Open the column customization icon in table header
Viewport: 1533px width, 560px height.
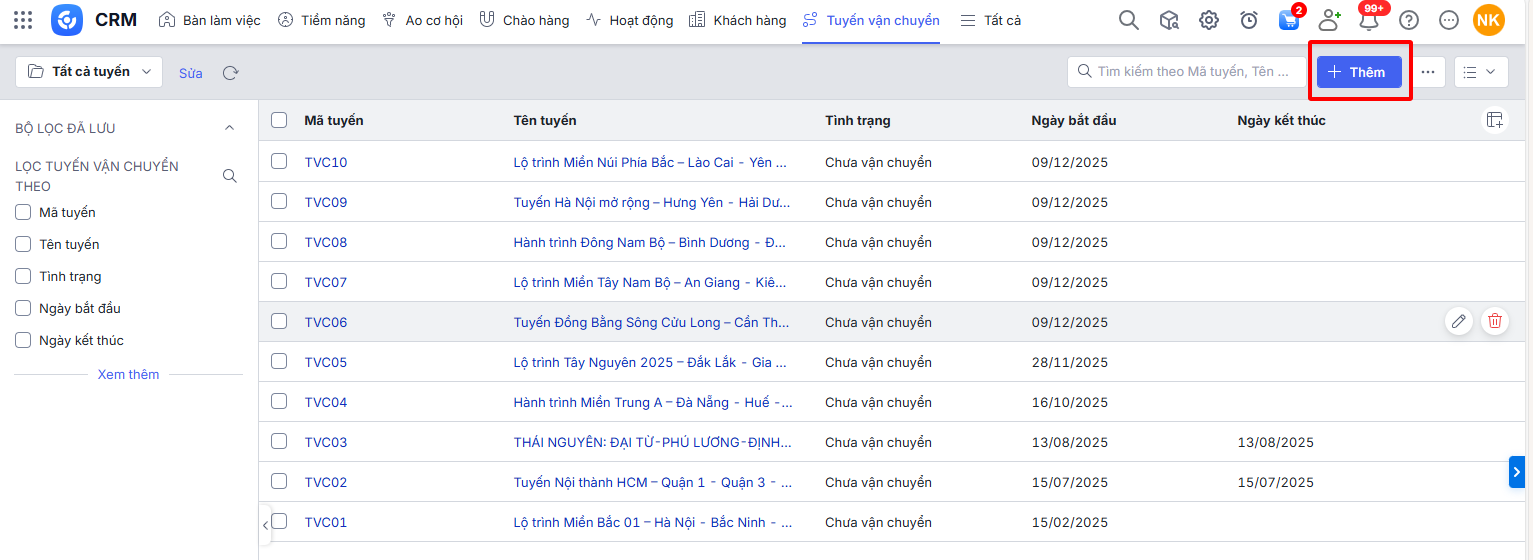point(1494,120)
